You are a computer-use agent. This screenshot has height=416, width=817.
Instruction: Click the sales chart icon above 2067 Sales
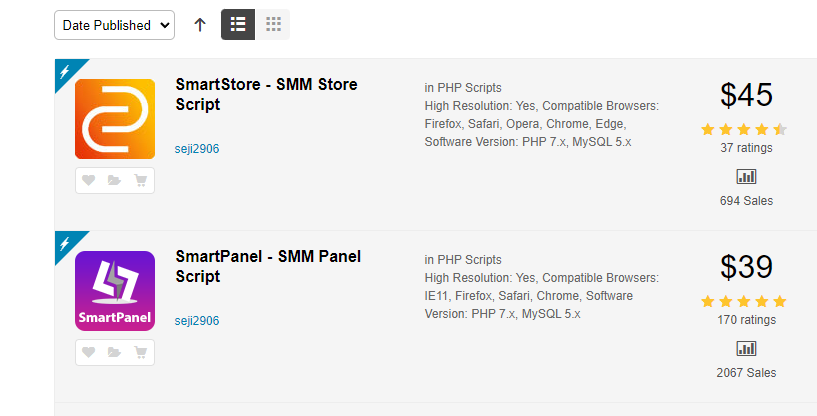point(746,349)
